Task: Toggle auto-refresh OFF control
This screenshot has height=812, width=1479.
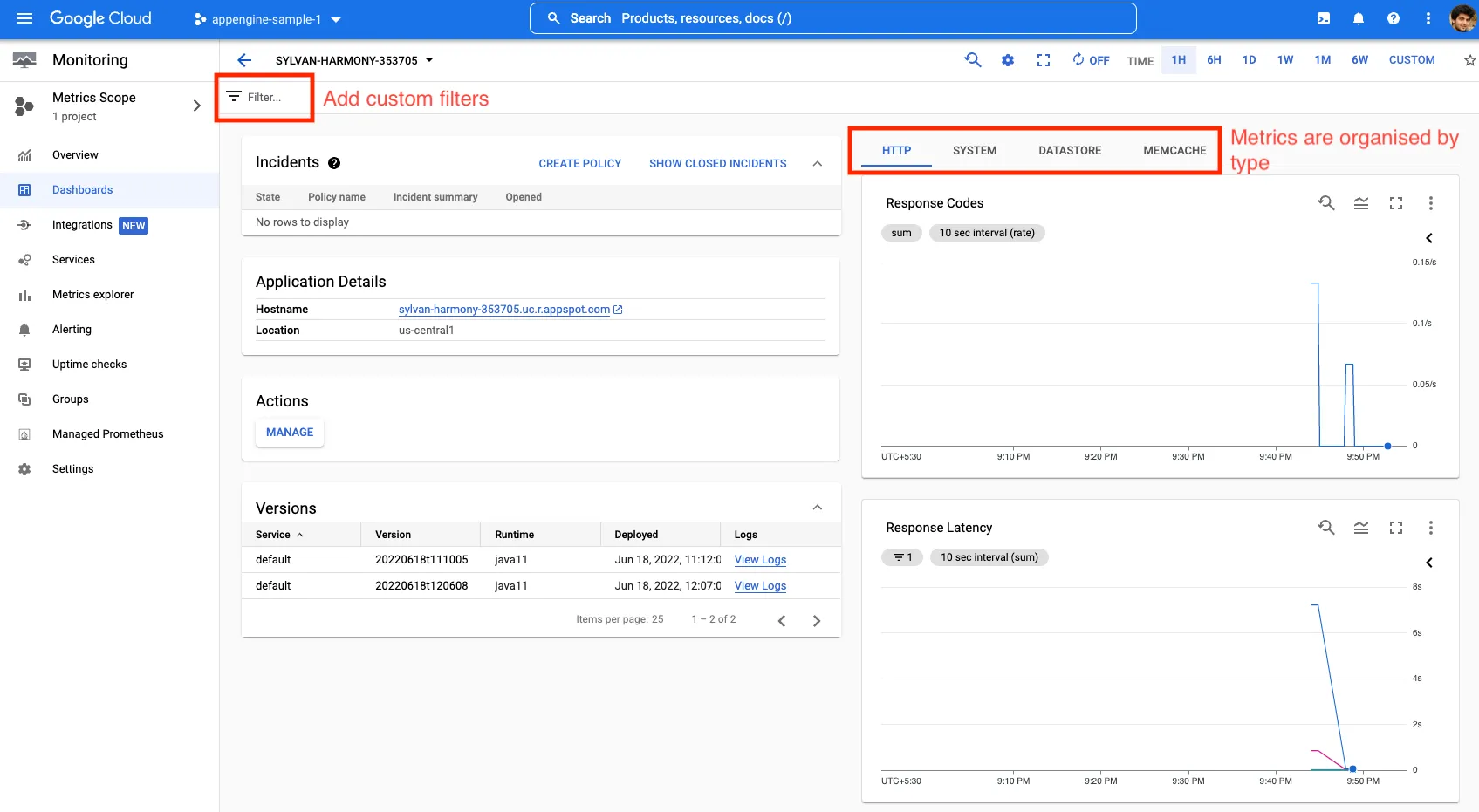Action: click(x=1090, y=60)
